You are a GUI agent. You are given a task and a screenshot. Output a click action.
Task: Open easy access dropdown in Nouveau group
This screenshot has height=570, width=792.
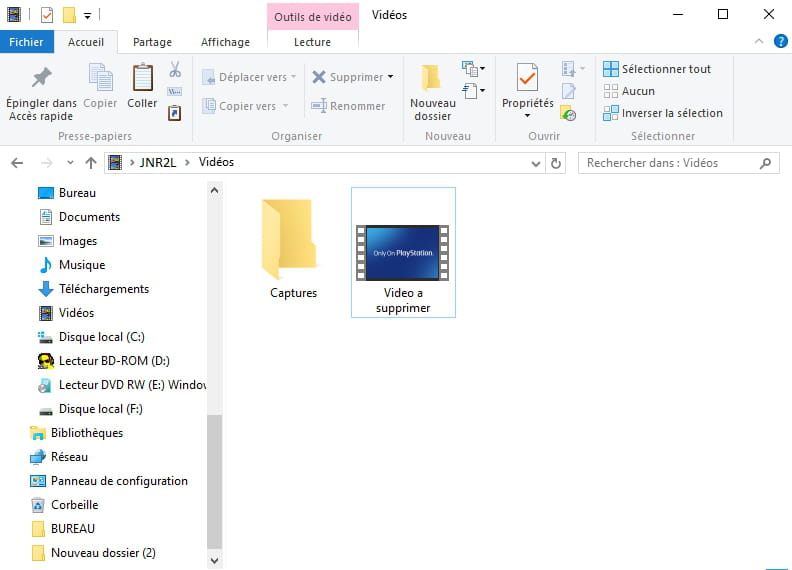click(473, 91)
